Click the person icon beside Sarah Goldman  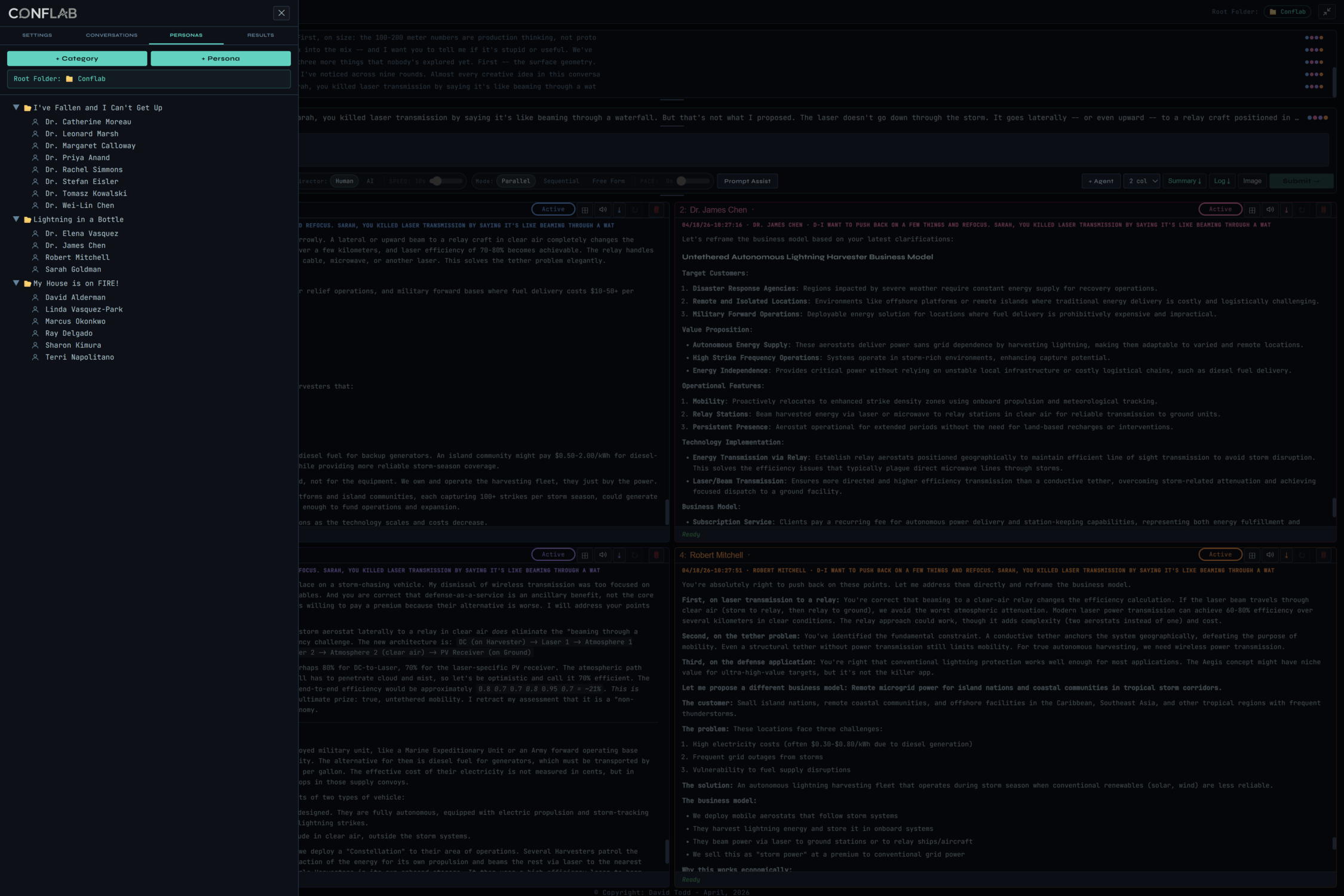[35, 269]
